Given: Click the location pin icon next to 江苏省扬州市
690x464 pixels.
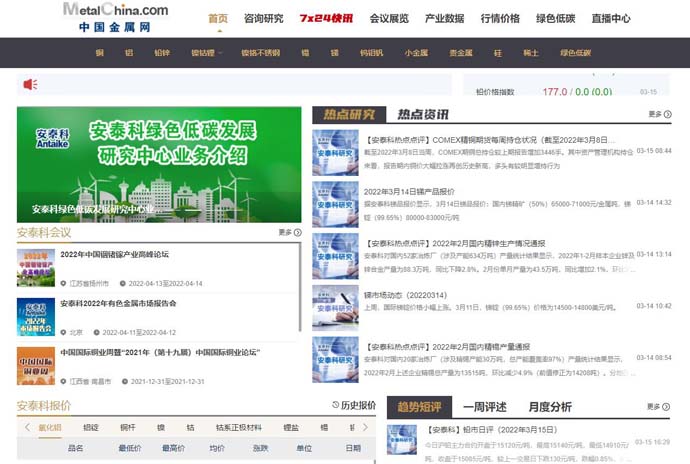Looking at the screenshot, I should click(63, 284).
